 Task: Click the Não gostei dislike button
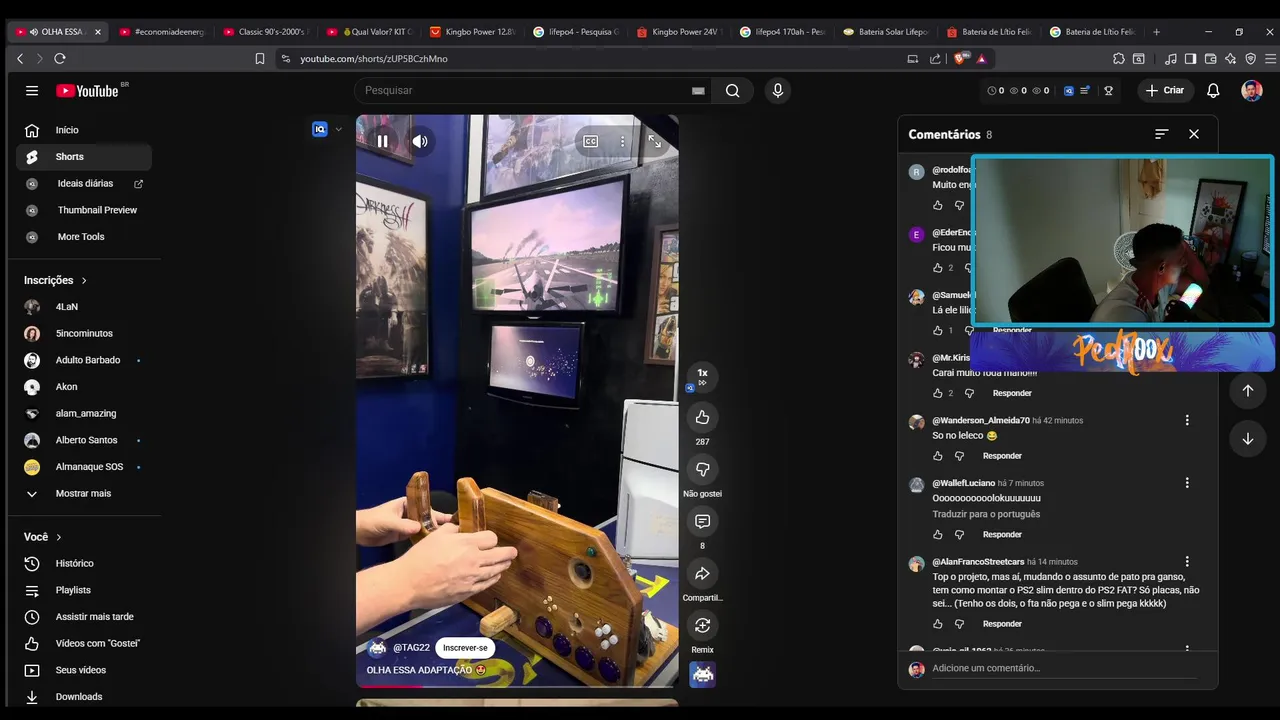click(x=702, y=469)
